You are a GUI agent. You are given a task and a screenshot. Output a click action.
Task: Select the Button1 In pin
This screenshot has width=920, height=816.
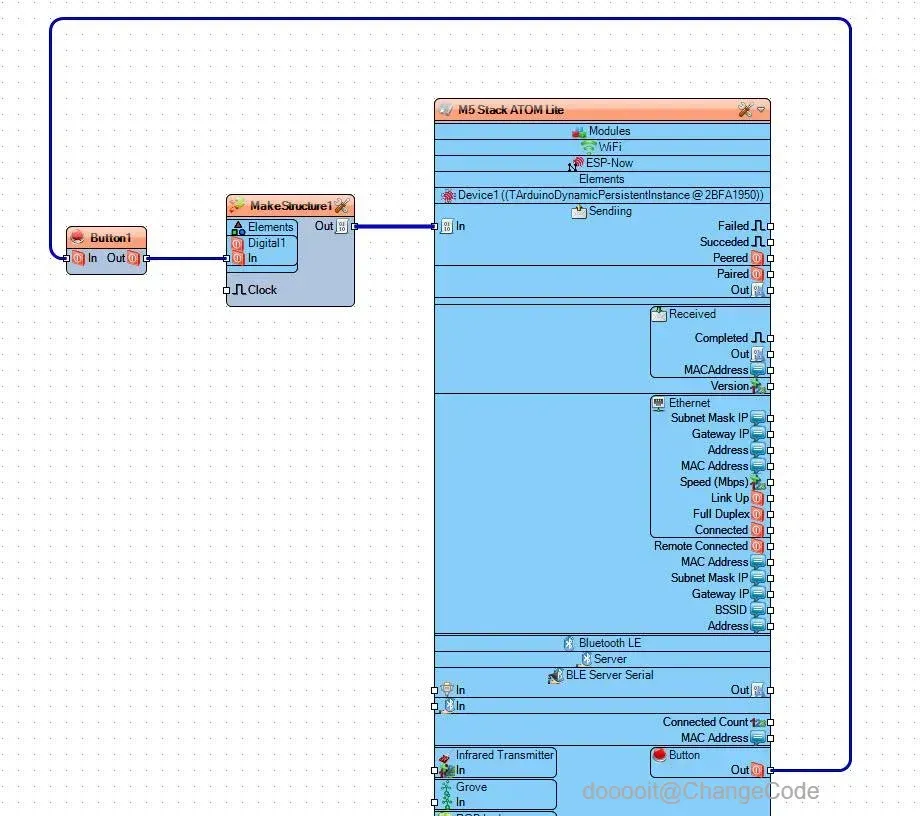click(x=66, y=259)
